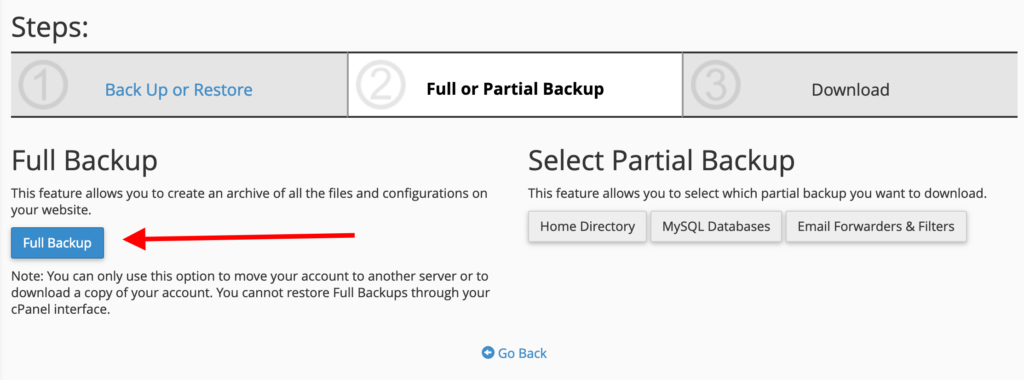The width and height of the screenshot is (1024, 380).
Task: Open the Back Up or Restore step link
Action: [179, 89]
